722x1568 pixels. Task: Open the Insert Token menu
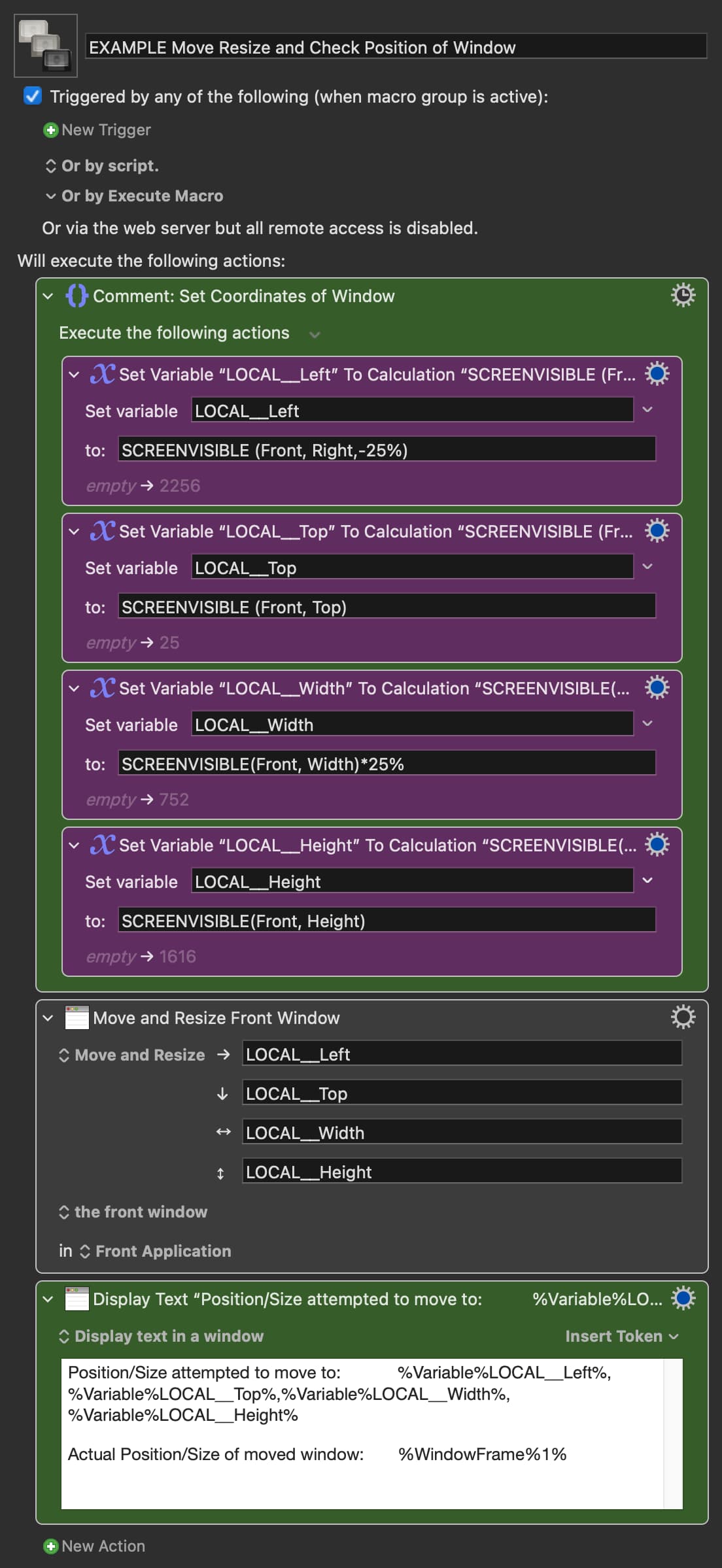coord(622,1336)
